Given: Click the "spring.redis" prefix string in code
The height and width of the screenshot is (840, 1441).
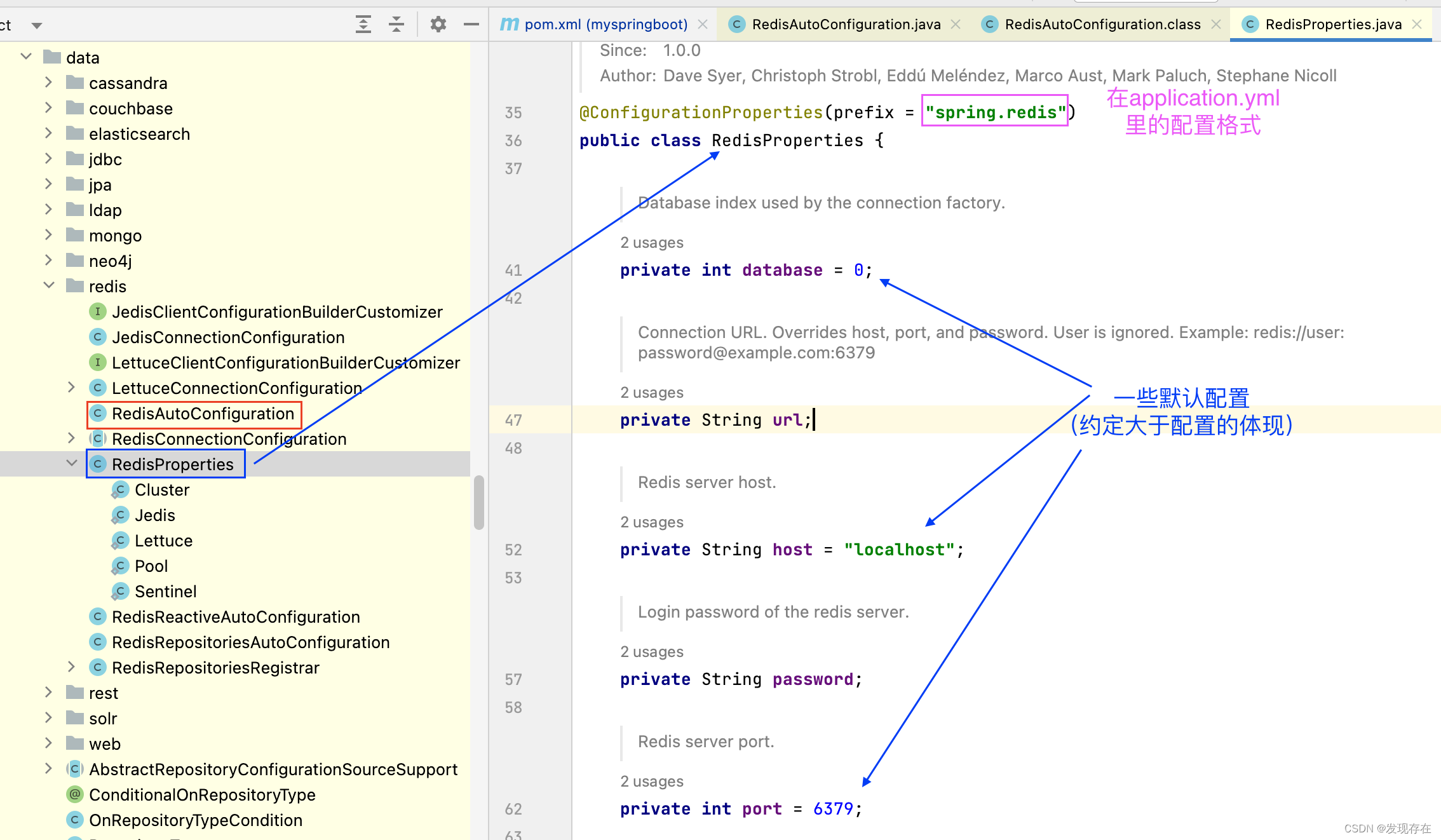Looking at the screenshot, I should (x=995, y=112).
